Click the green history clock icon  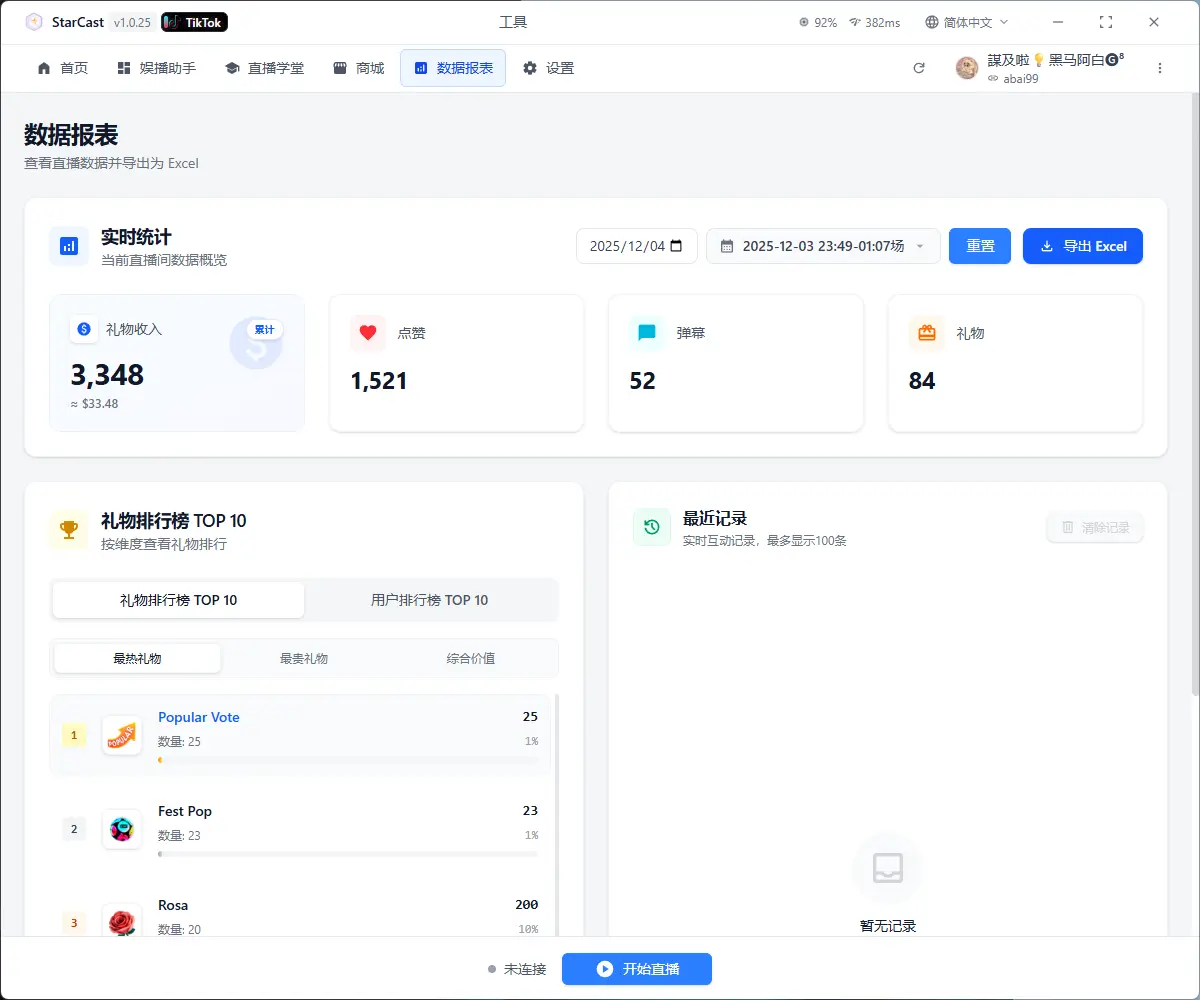point(652,527)
